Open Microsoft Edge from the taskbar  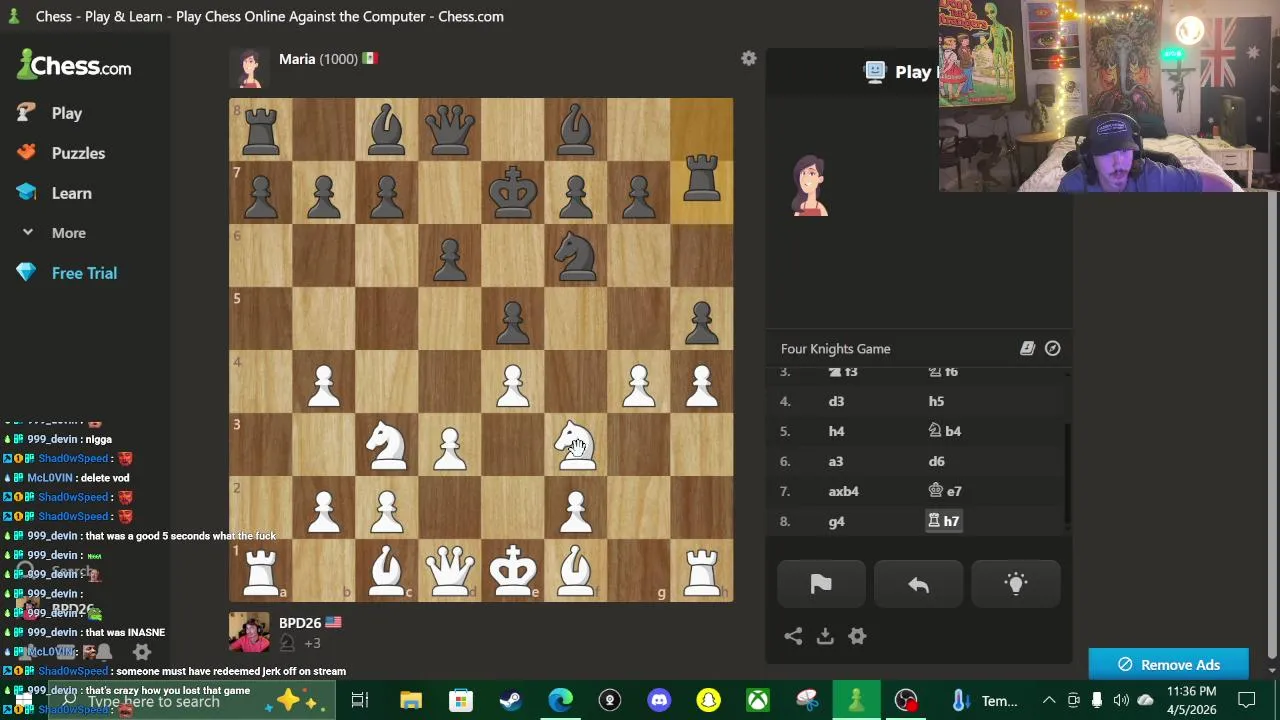560,700
